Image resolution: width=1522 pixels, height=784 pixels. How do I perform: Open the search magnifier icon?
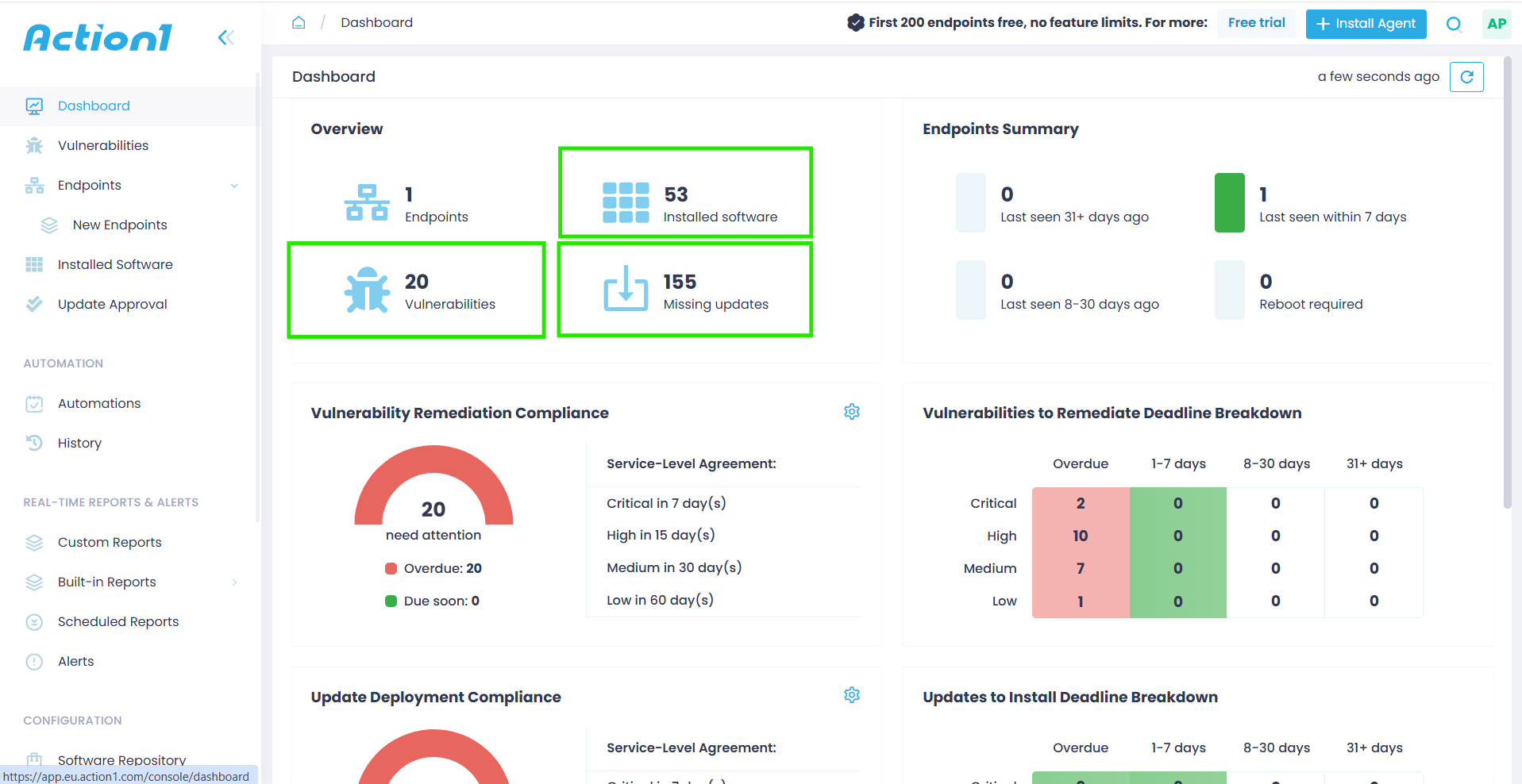[x=1453, y=24]
